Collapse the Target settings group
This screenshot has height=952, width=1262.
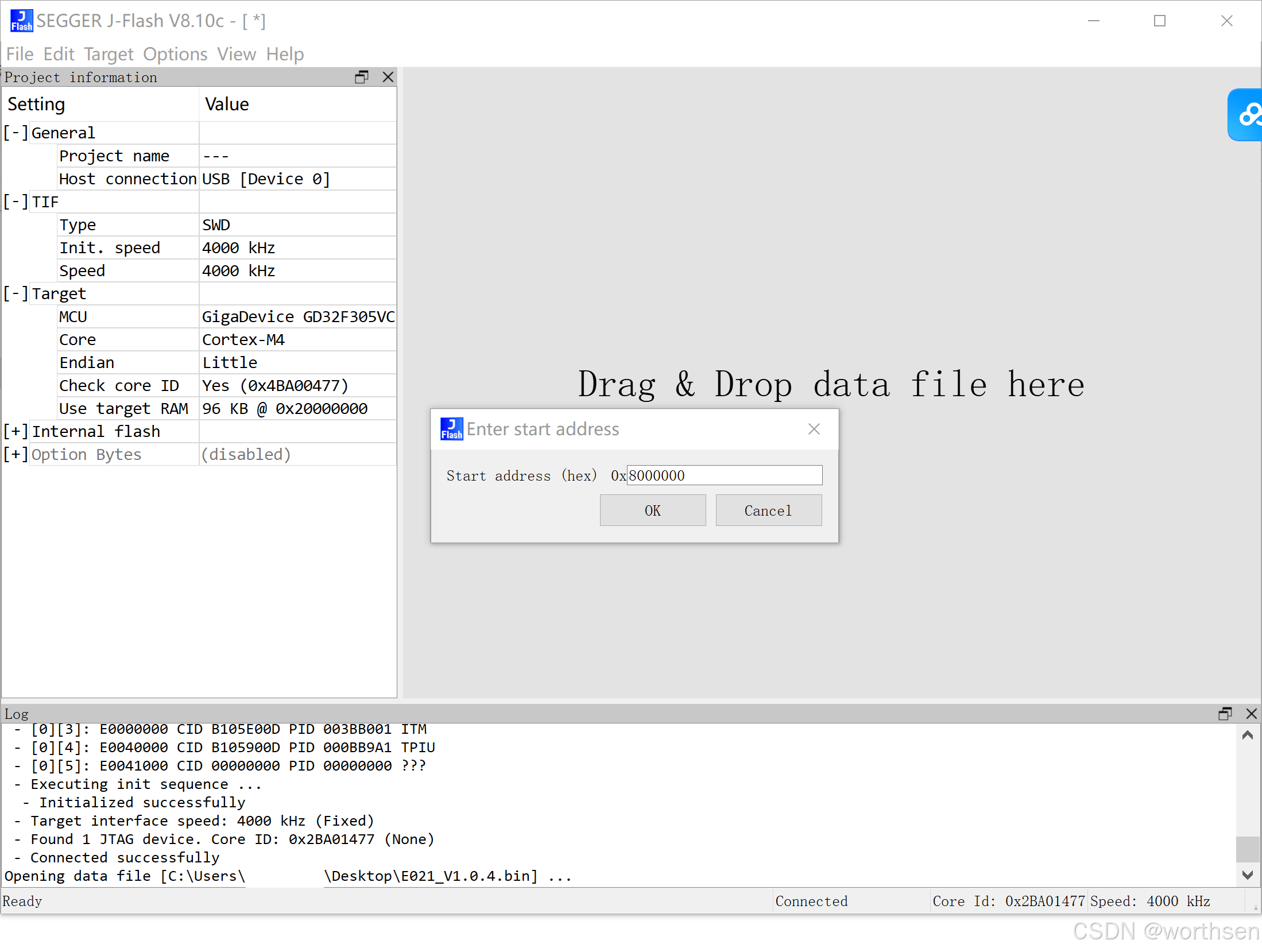point(16,293)
